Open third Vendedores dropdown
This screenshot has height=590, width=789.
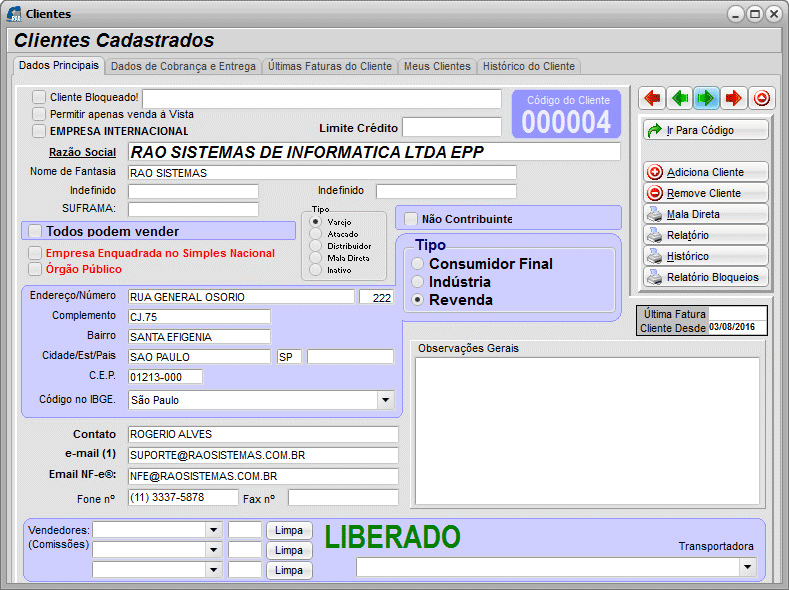tap(213, 570)
